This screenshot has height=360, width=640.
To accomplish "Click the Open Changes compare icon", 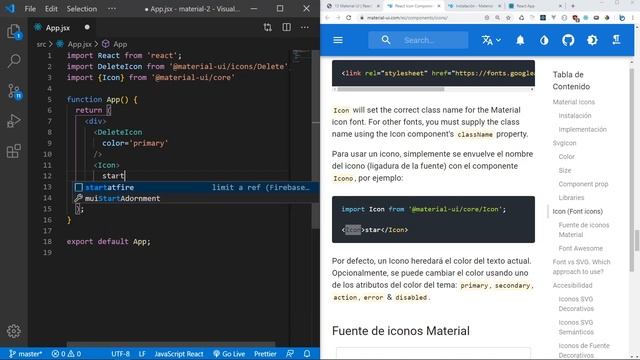I will tap(267, 27).
